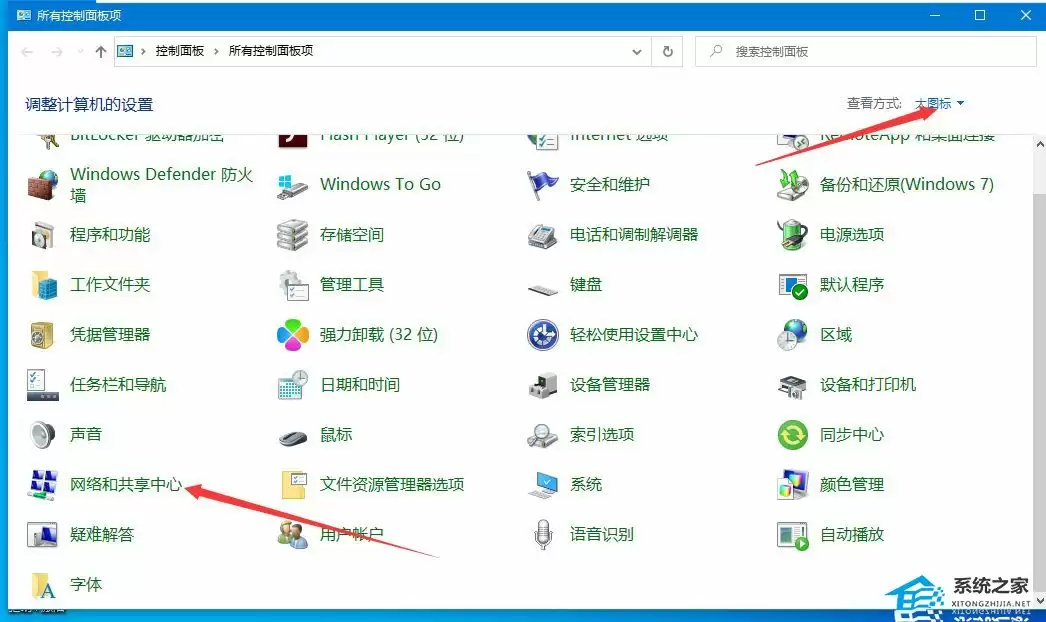Open the 文件资源管理器选项 link
1046x622 pixels.
(x=392, y=485)
